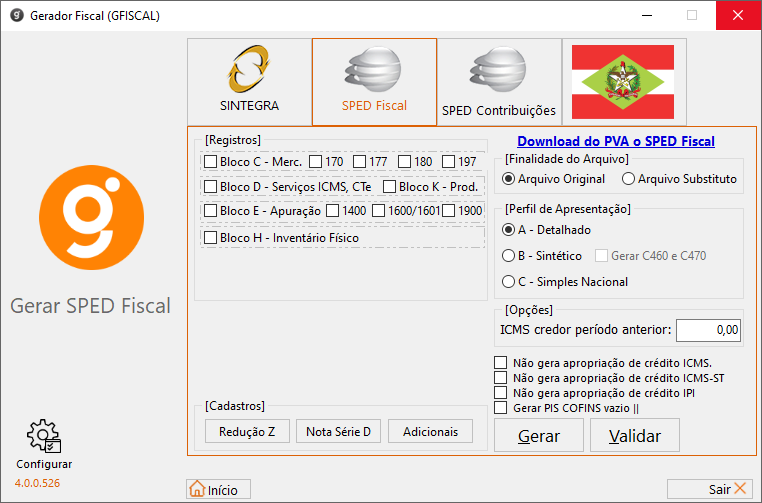762x503 pixels.
Task: Check register 1900 checkbox
Action: pyautogui.click(x=449, y=210)
